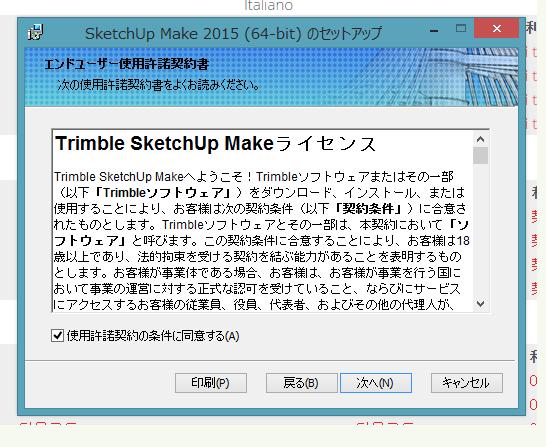
Task: Proceed with the 次へ(N) button
Action: (x=376, y=383)
